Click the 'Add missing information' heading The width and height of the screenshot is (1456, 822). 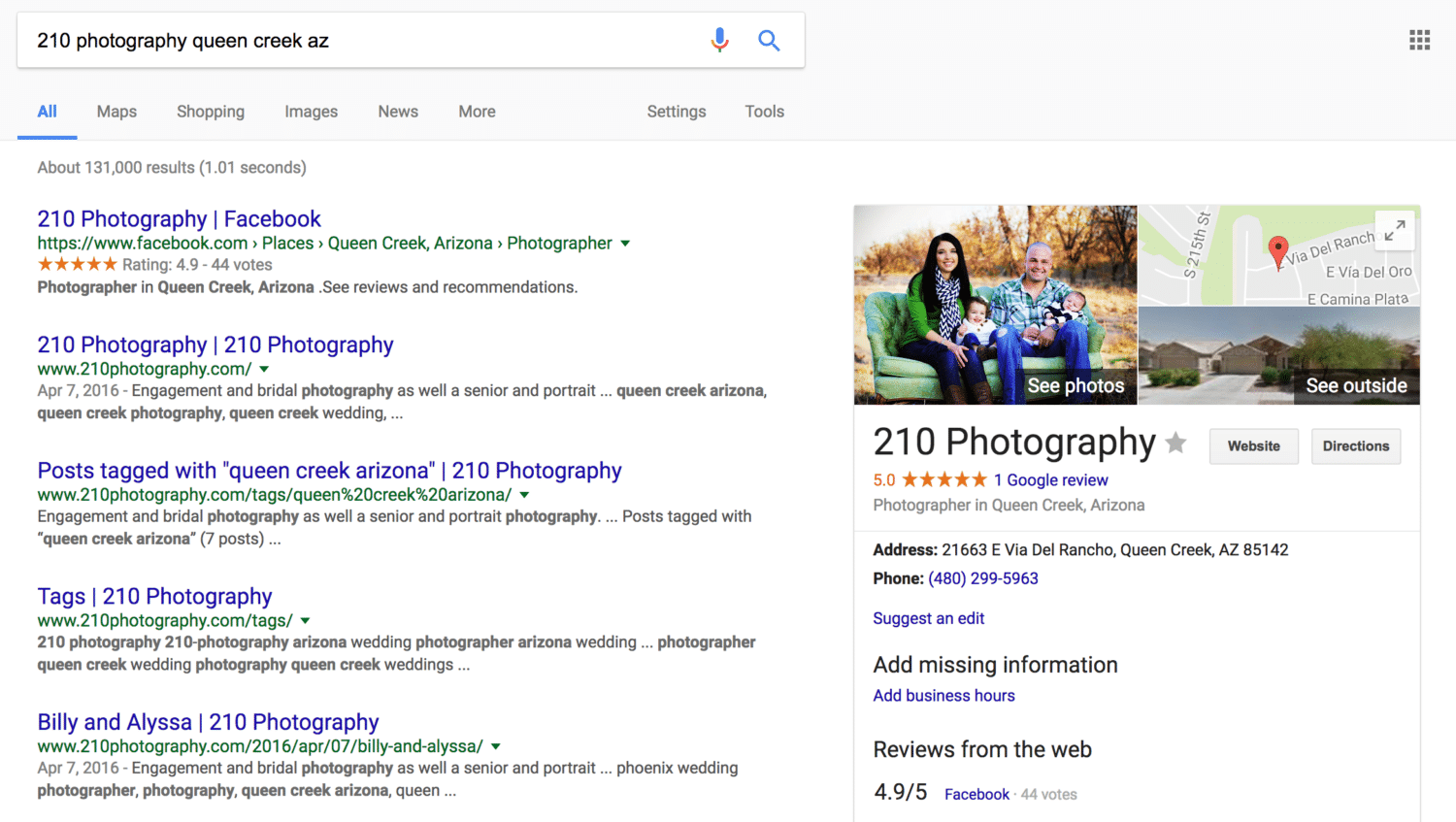[x=995, y=665]
